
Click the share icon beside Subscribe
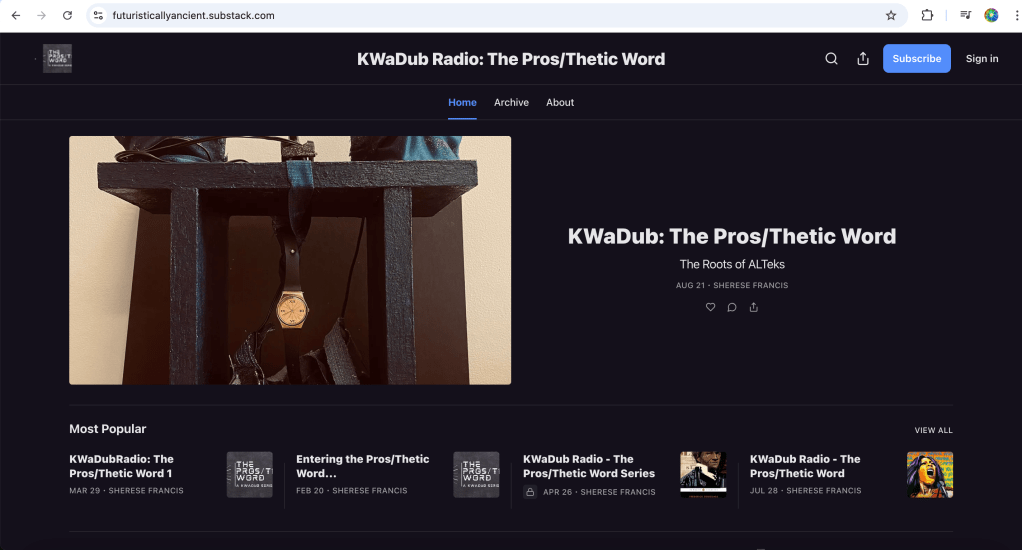pyautogui.click(x=863, y=59)
